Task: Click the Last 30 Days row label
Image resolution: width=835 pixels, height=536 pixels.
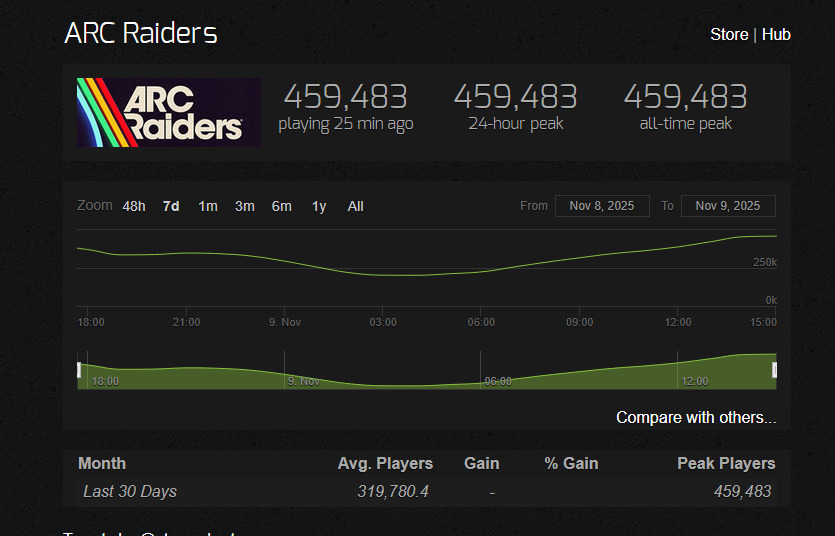Action: 130,491
